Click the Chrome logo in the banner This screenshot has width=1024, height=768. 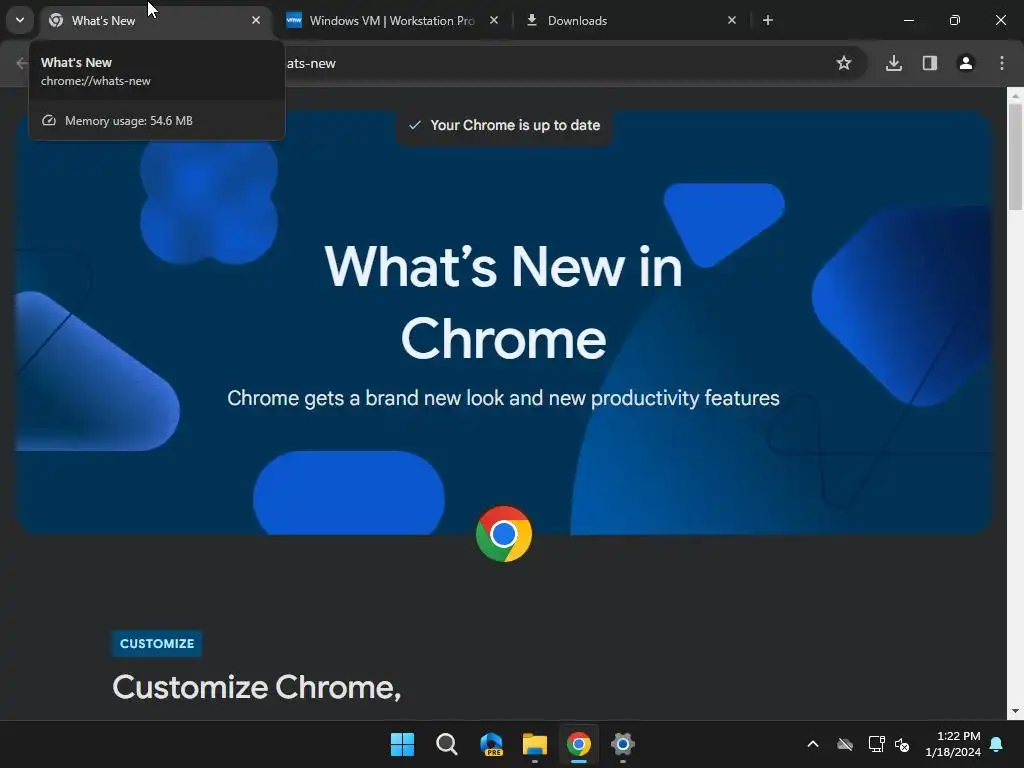504,534
